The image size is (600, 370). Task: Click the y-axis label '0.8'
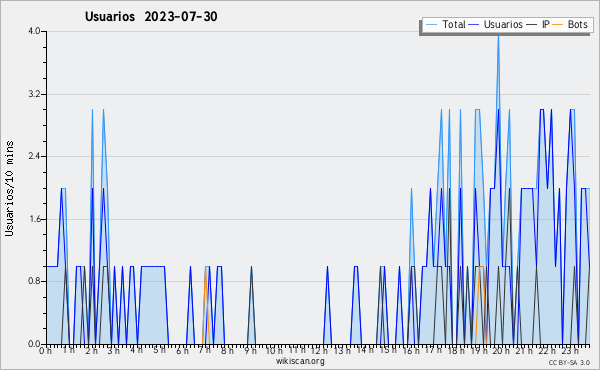[x=34, y=282]
